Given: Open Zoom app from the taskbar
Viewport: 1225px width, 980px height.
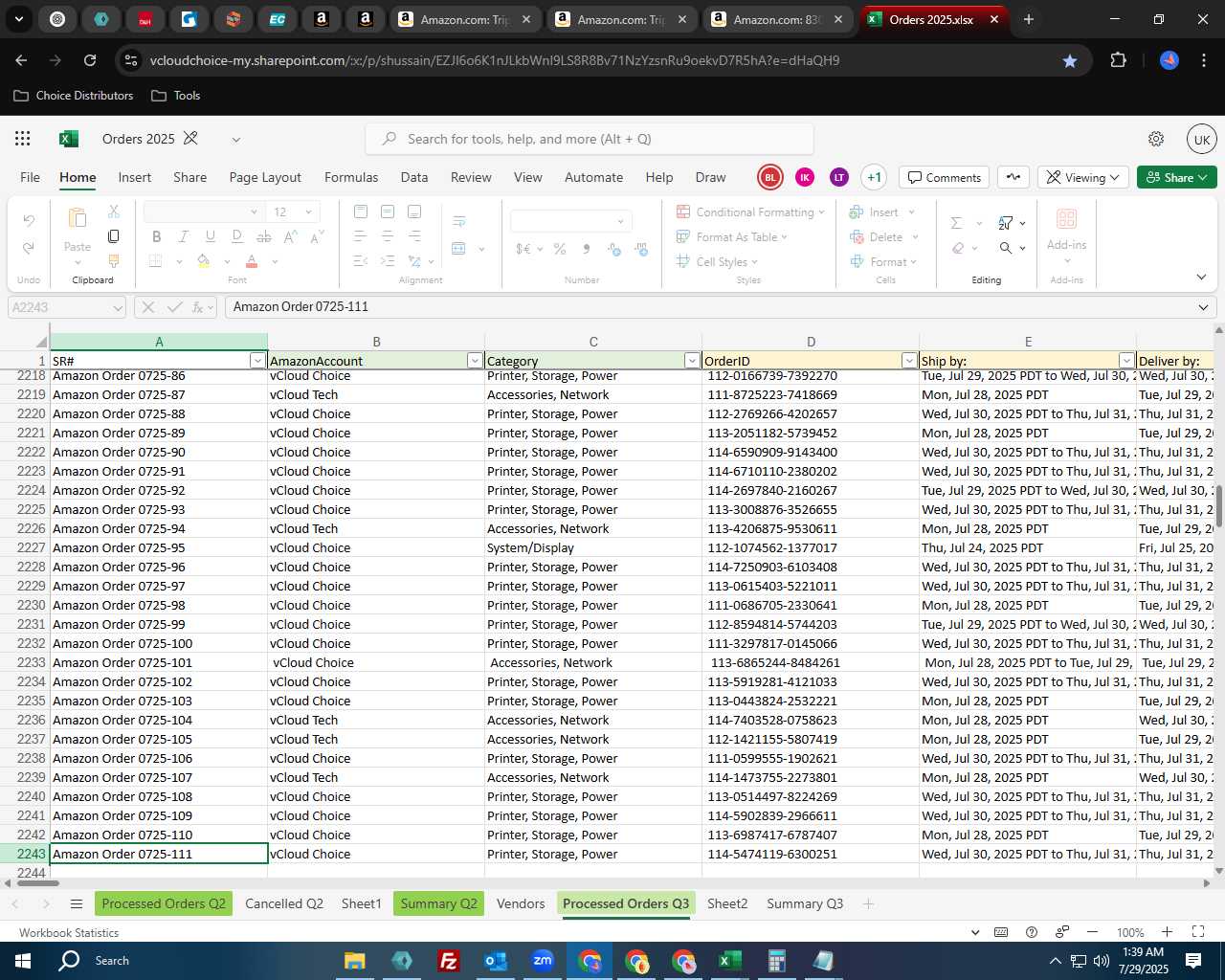Looking at the screenshot, I should (x=543, y=961).
